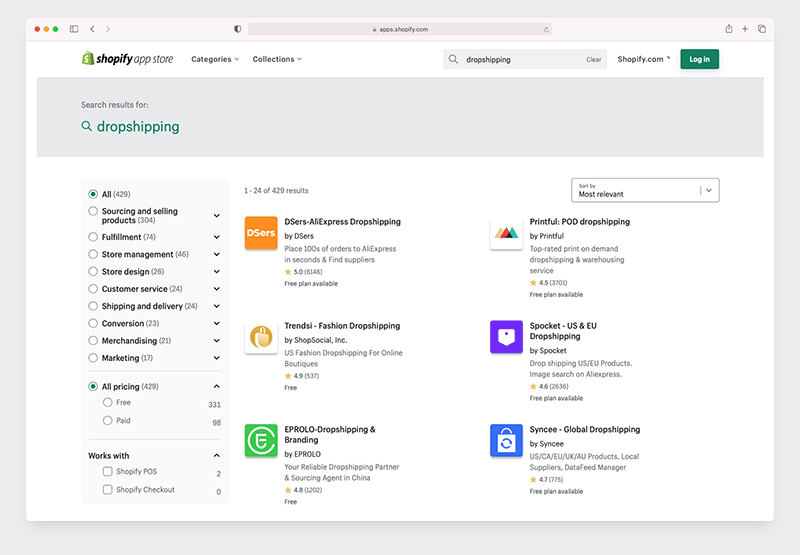Click the Syncee app icon
Viewport: 800px width, 555px height.
(x=506, y=440)
